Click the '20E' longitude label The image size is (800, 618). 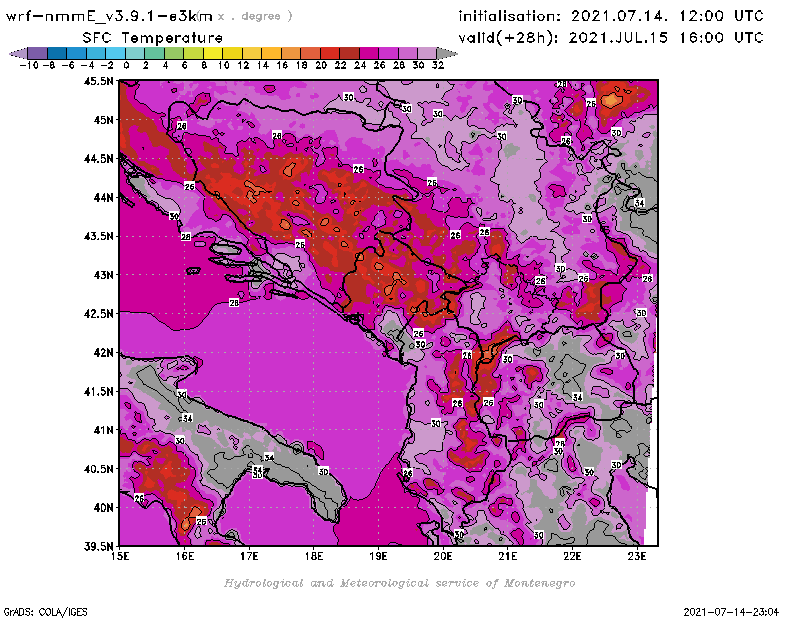point(443,556)
